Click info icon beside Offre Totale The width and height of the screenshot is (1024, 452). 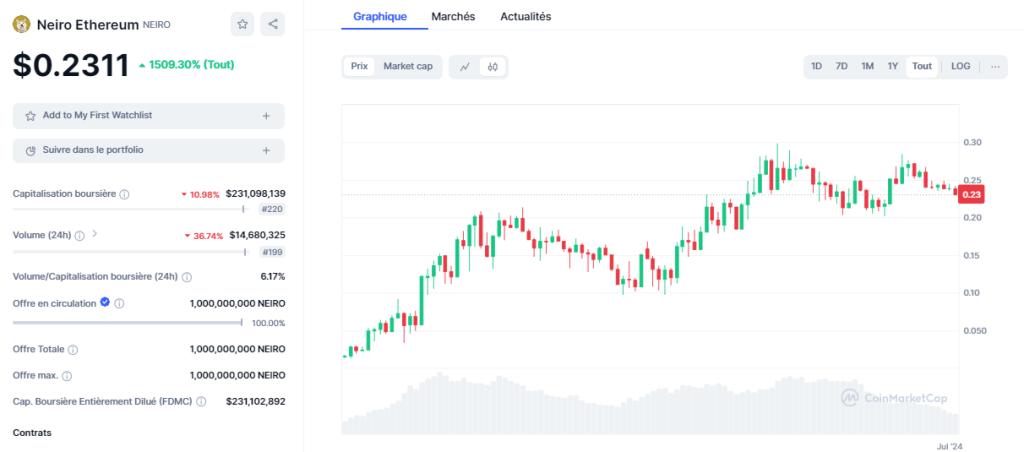click(x=72, y=349)
